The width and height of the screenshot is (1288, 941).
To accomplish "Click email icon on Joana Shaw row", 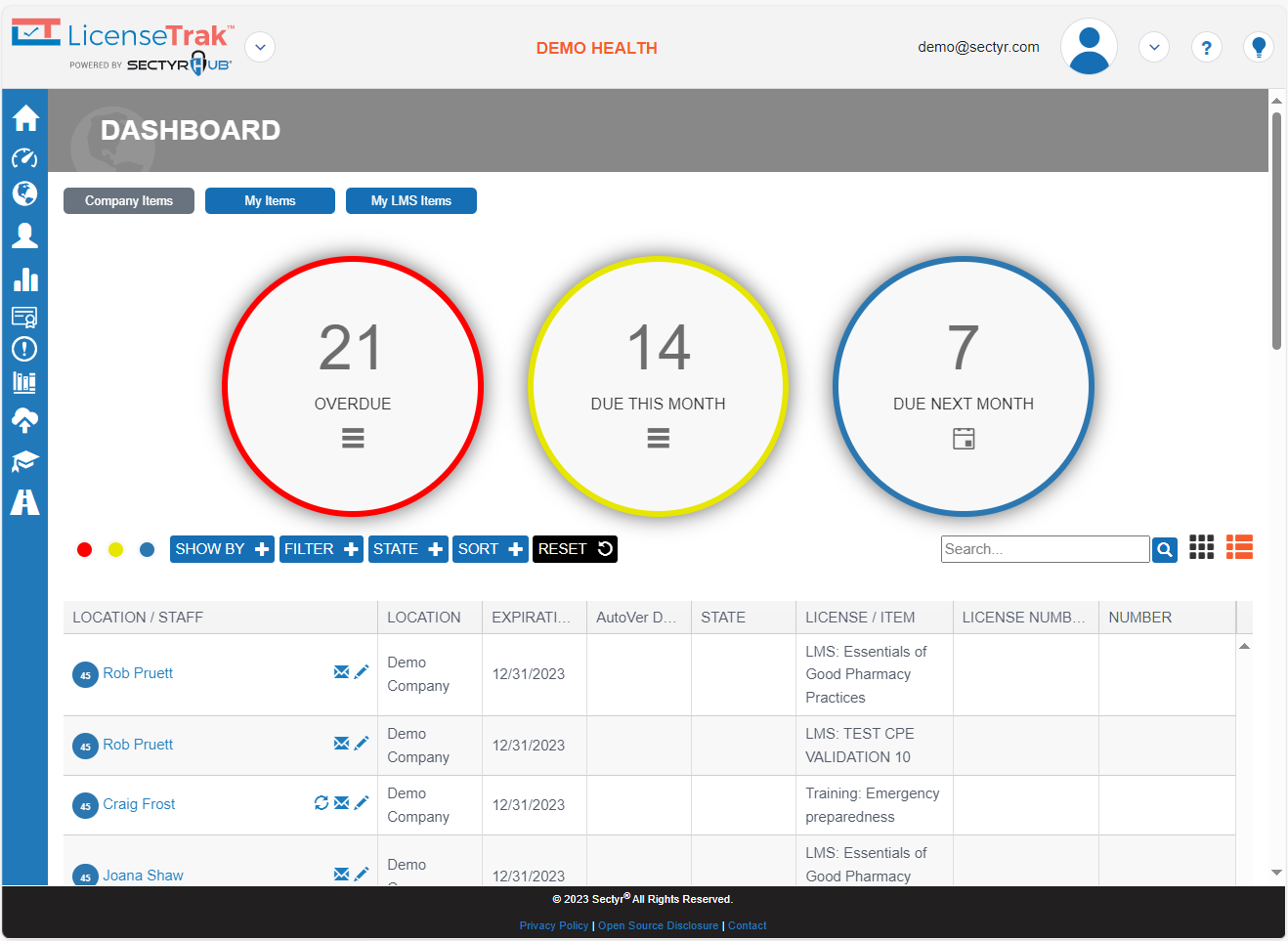I will [x=341, y=875].
